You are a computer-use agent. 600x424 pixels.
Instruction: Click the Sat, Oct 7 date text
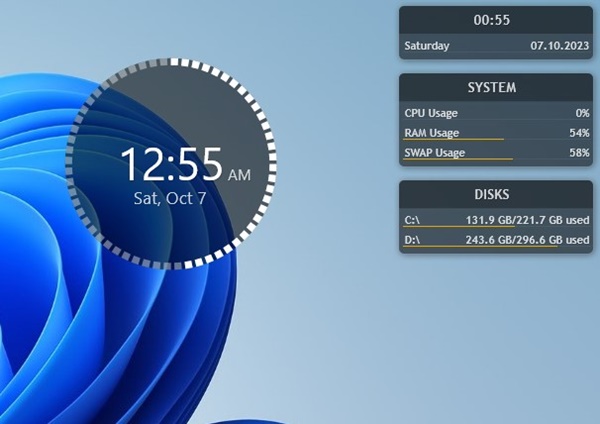click(170, 198)
